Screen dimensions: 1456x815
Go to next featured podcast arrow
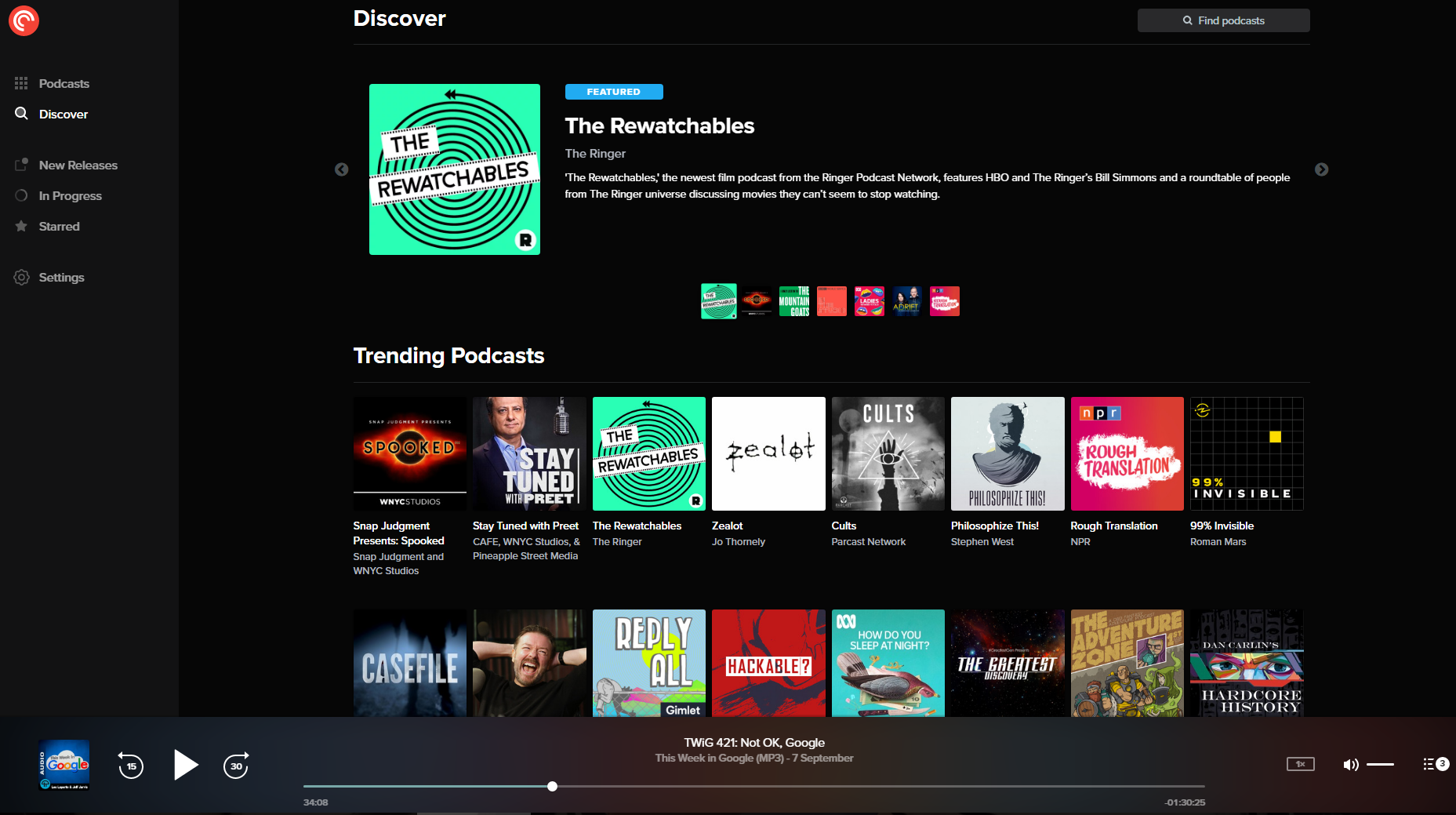1321,169
